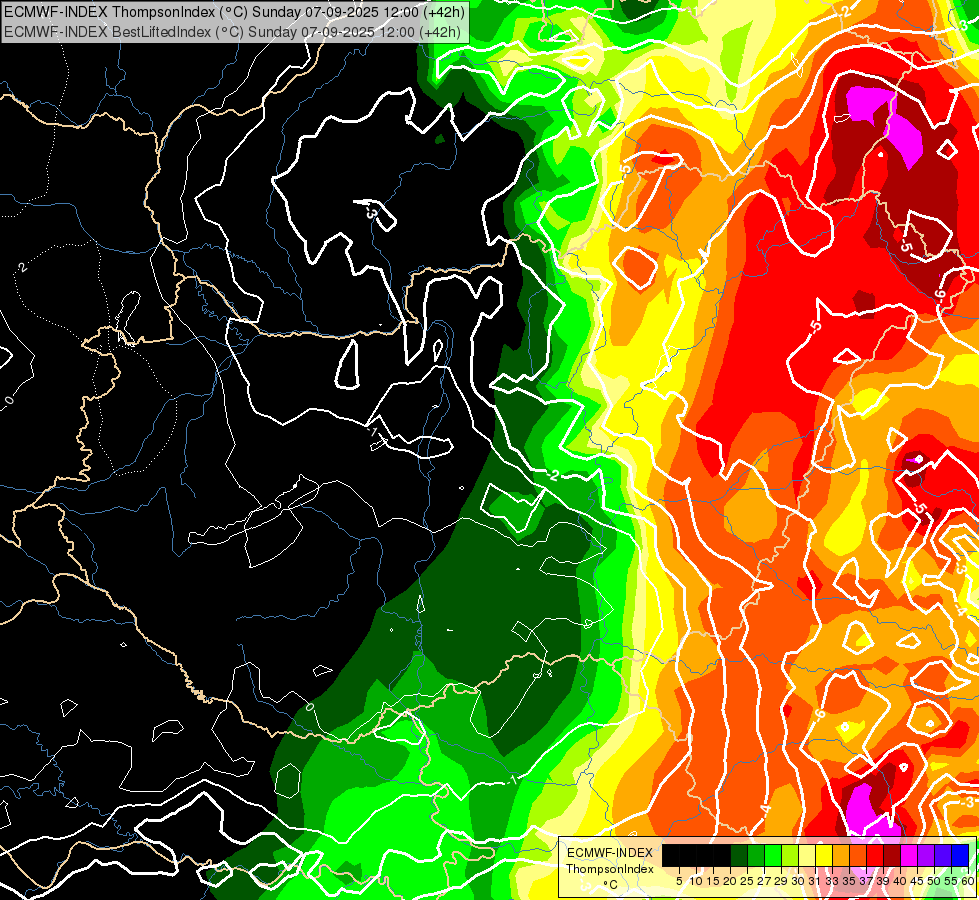Click the ECMWF-INDEX label in the legend
Viewport: 979px width, 900px height.
610,853
